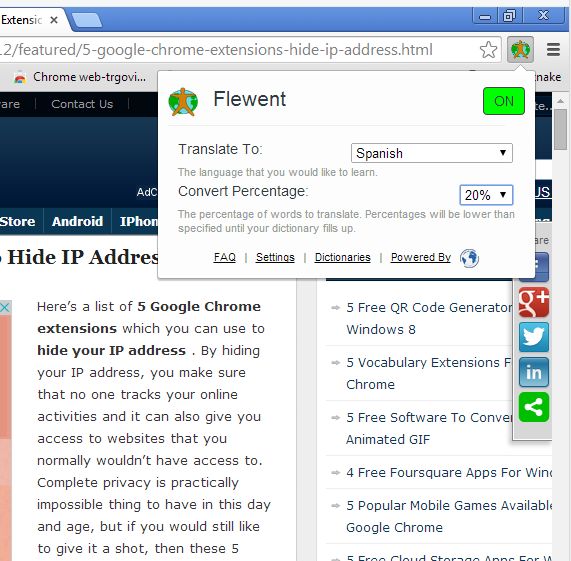Click the Powered By link
This screenshot has height=561, width=571.
(421, 257)
